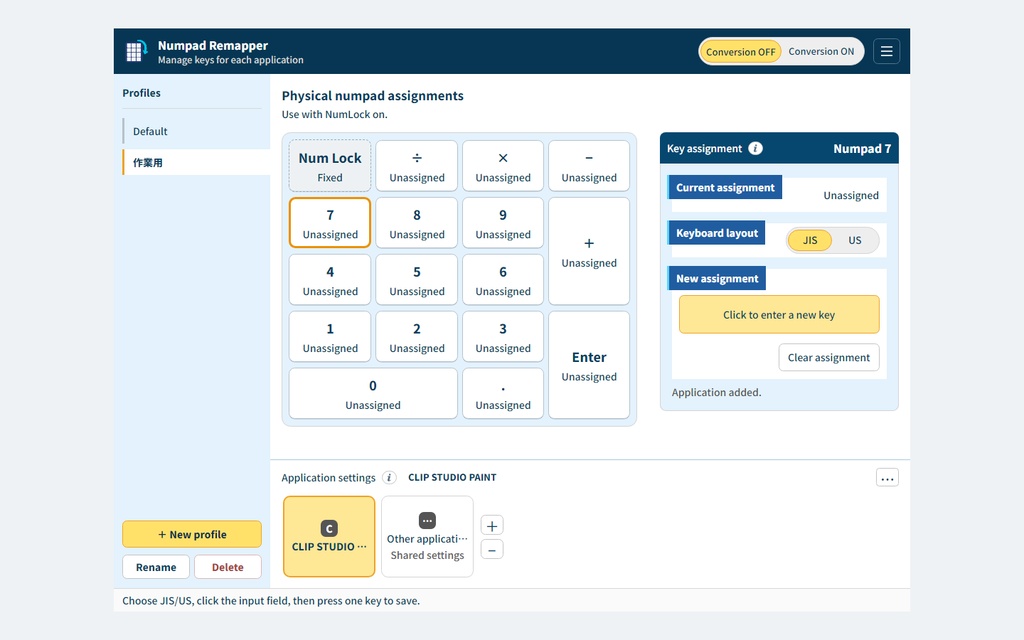Select the numpad 1 key
The image size is (1024, 640).
330,336
